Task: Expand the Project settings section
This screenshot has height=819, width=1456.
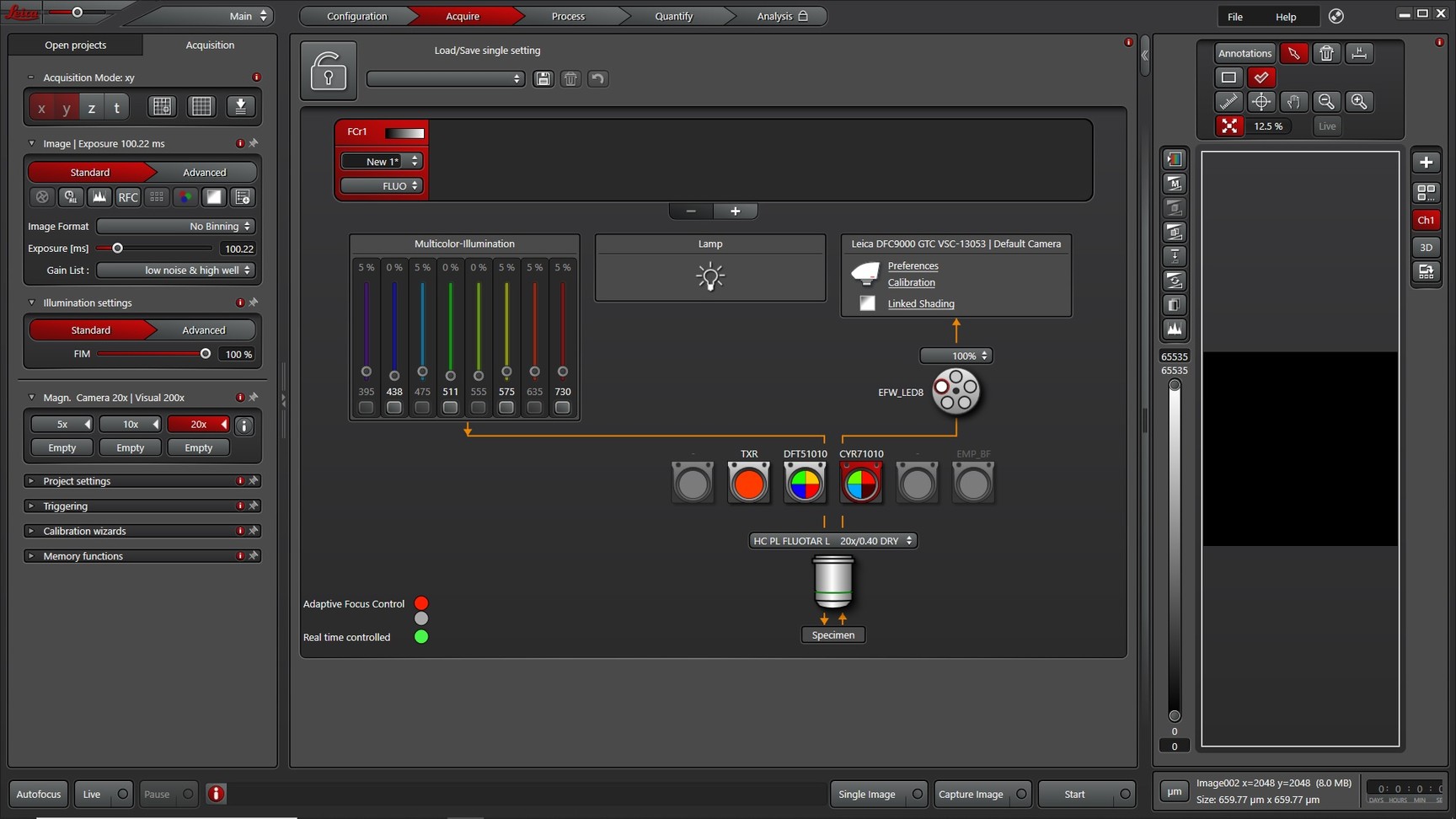Action: pos(77,481)
